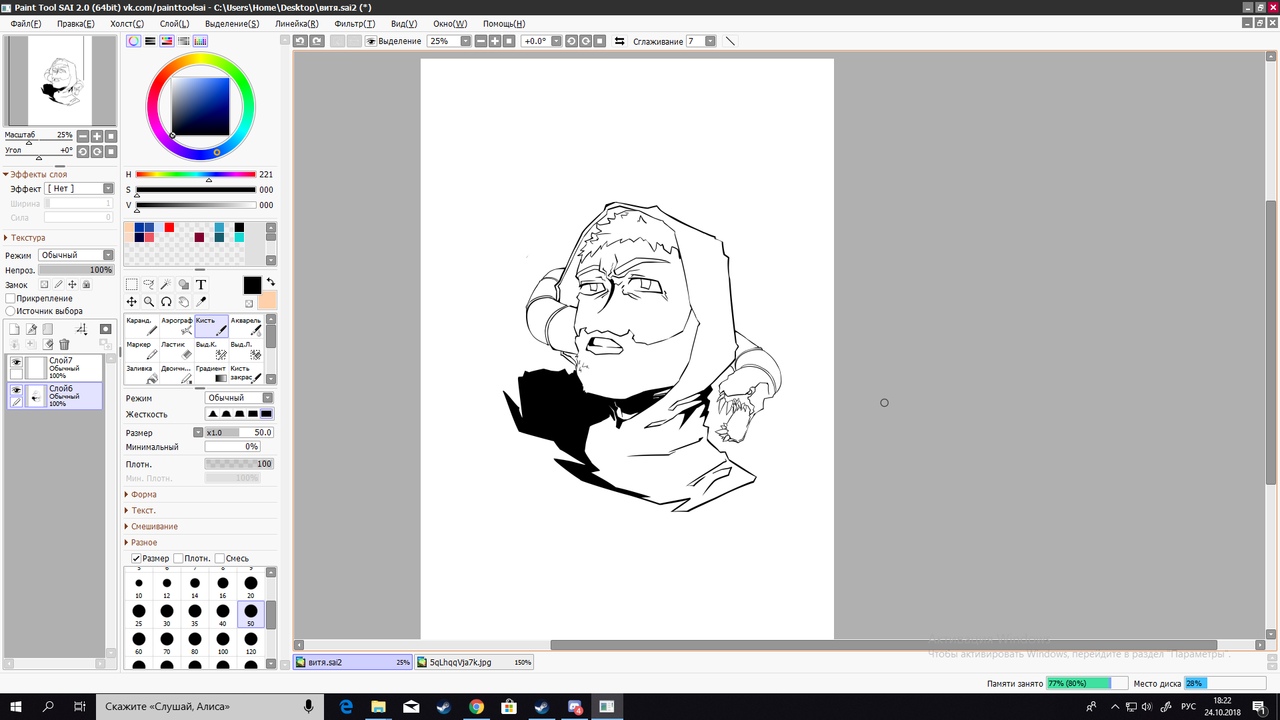Switch to the 5qLhqqVja7k.jpg document tab
The height and width of the screenshot is (720, 1280).
475,662
